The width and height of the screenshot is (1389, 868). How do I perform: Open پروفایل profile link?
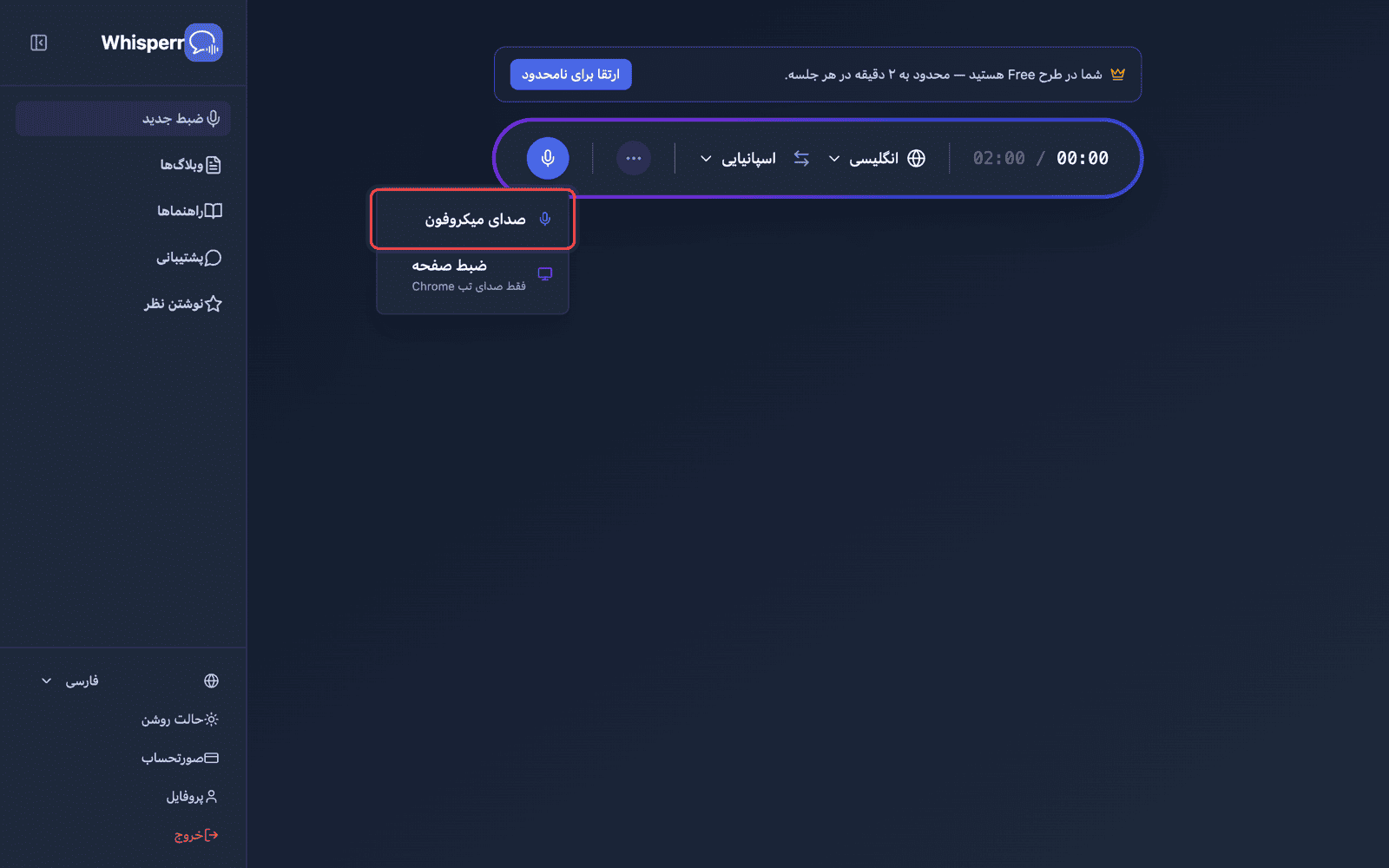192,797
